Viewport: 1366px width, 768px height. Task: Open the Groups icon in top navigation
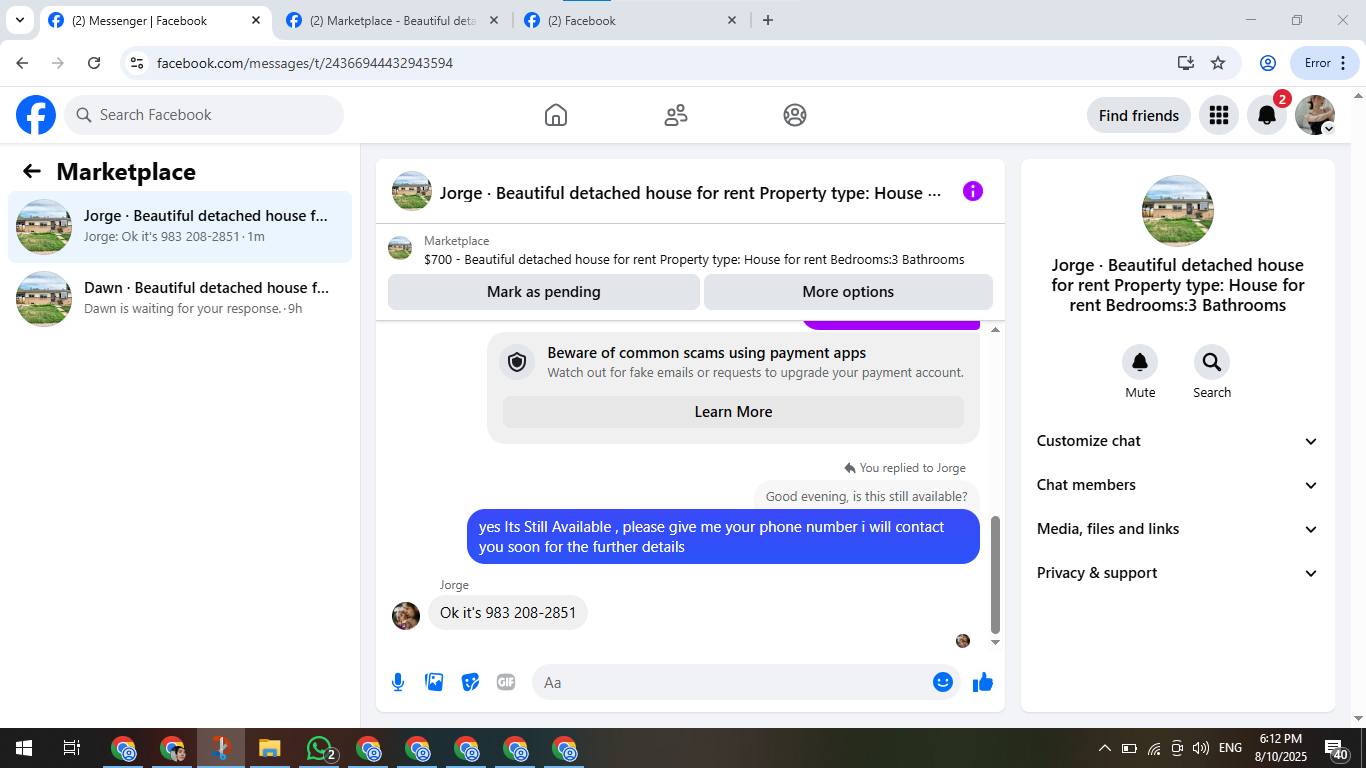pos(795,115)
